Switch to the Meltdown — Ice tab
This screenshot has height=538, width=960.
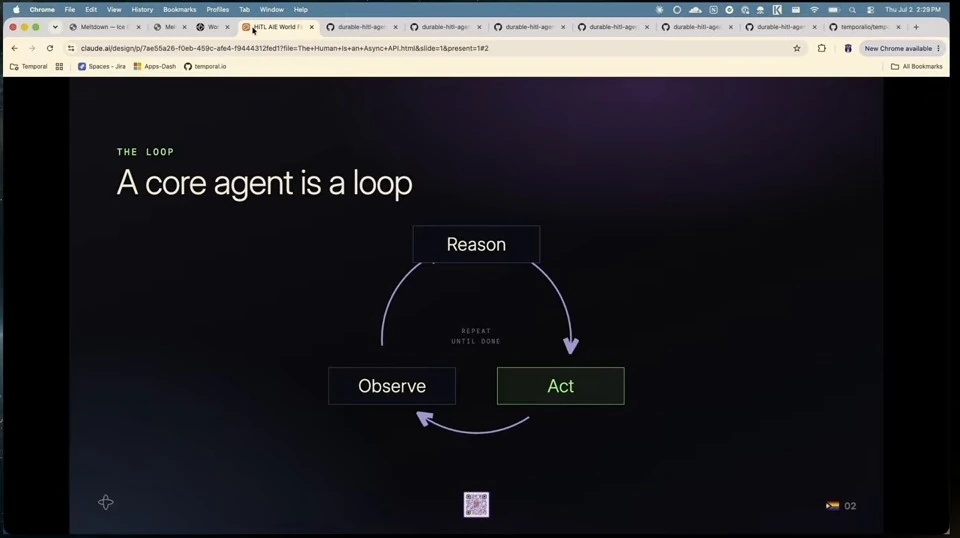click(103, 27)
